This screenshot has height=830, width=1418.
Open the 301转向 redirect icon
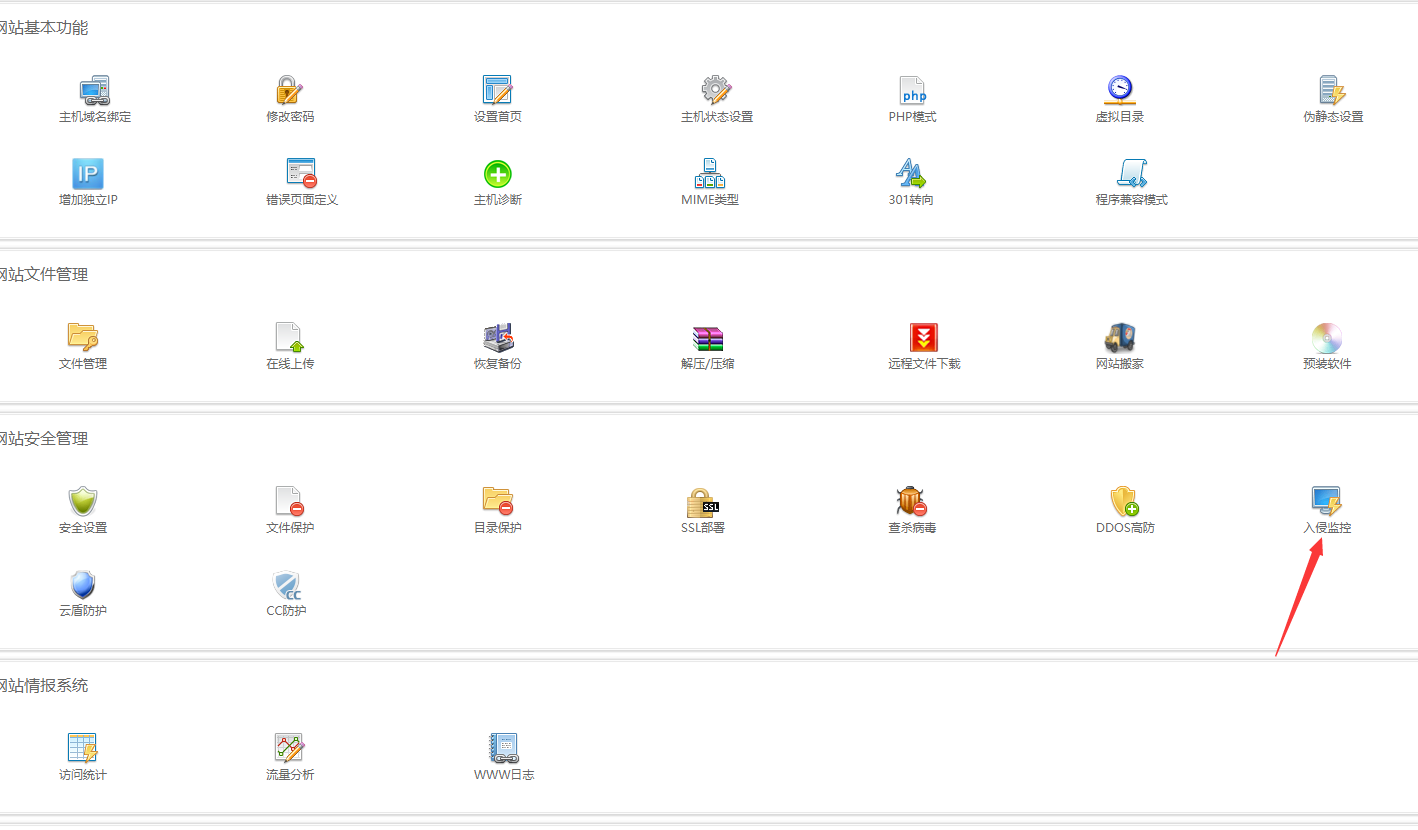pyautogui.click(x=910, y=174)
